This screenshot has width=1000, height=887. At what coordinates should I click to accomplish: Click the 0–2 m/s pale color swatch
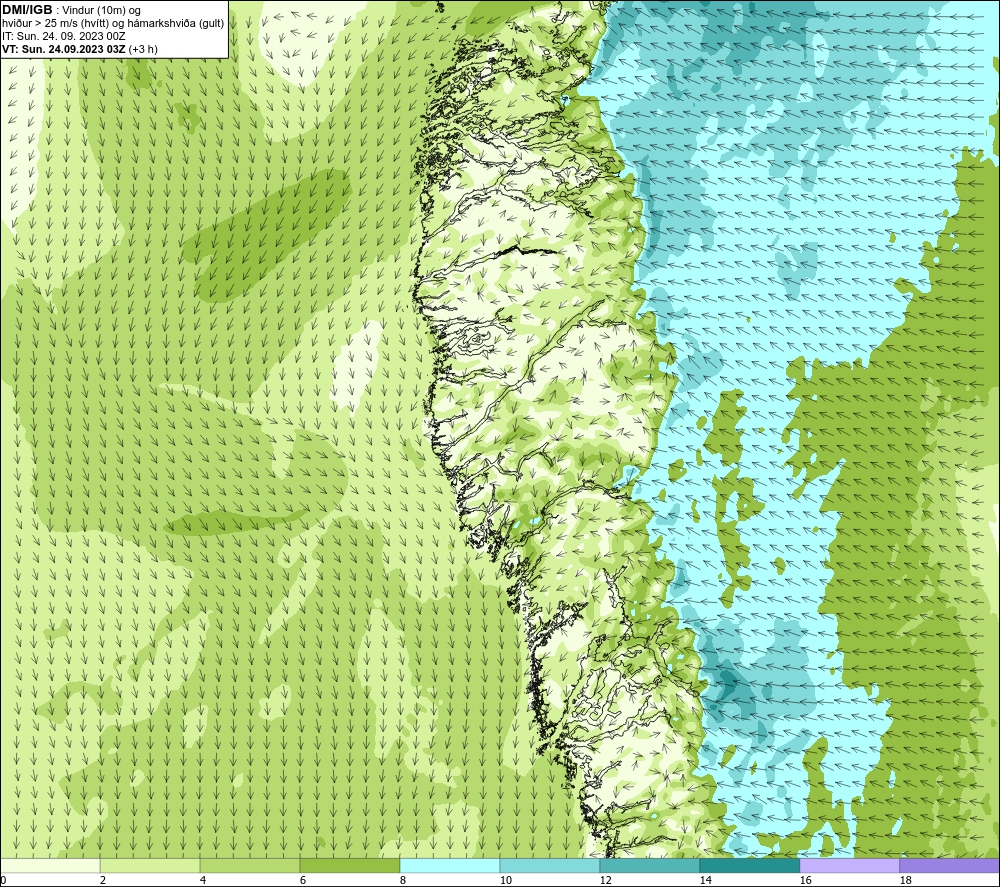[50, 865]
